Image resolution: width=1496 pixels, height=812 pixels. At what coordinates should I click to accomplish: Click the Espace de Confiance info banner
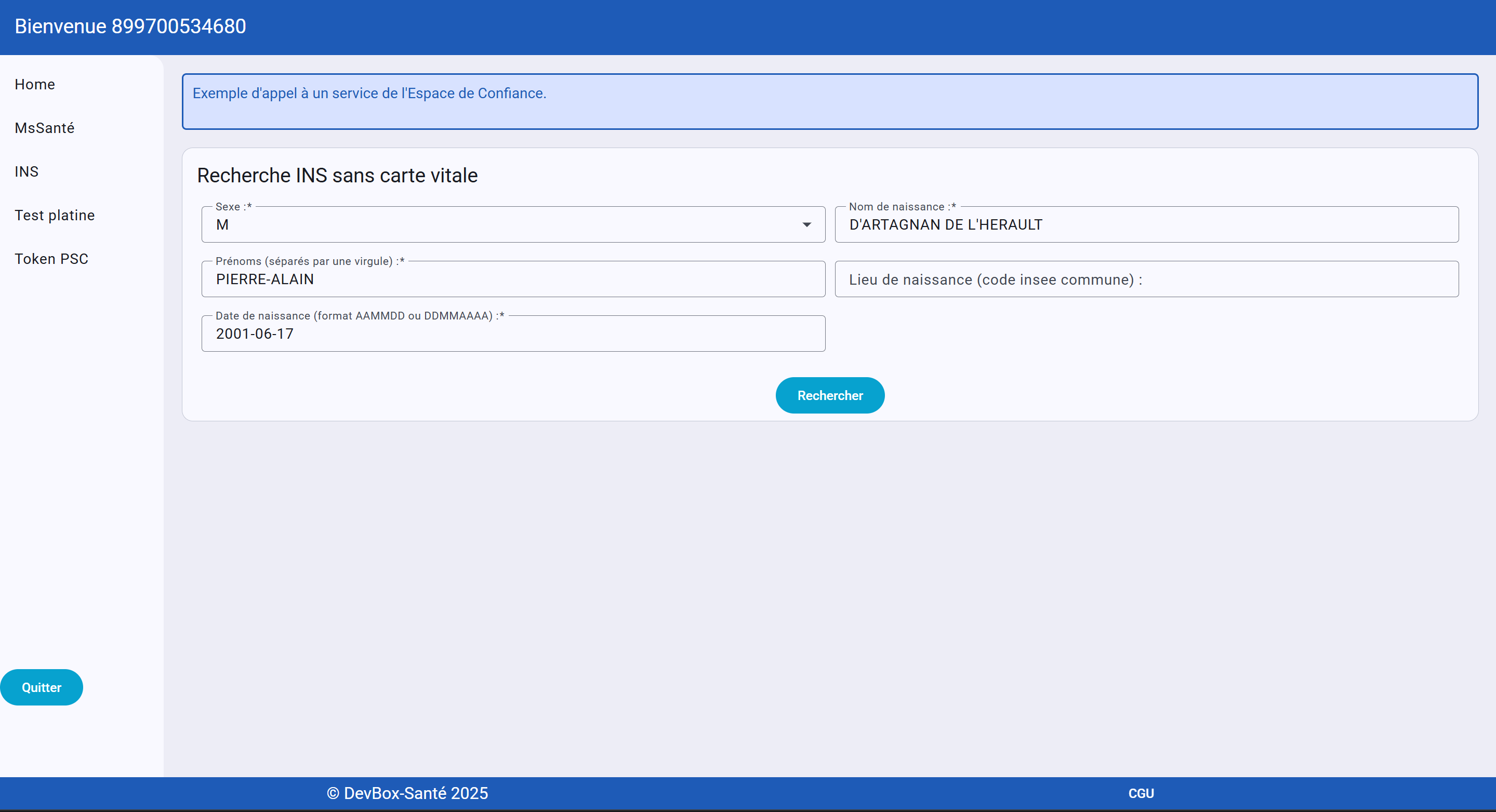tap(829, 101)
